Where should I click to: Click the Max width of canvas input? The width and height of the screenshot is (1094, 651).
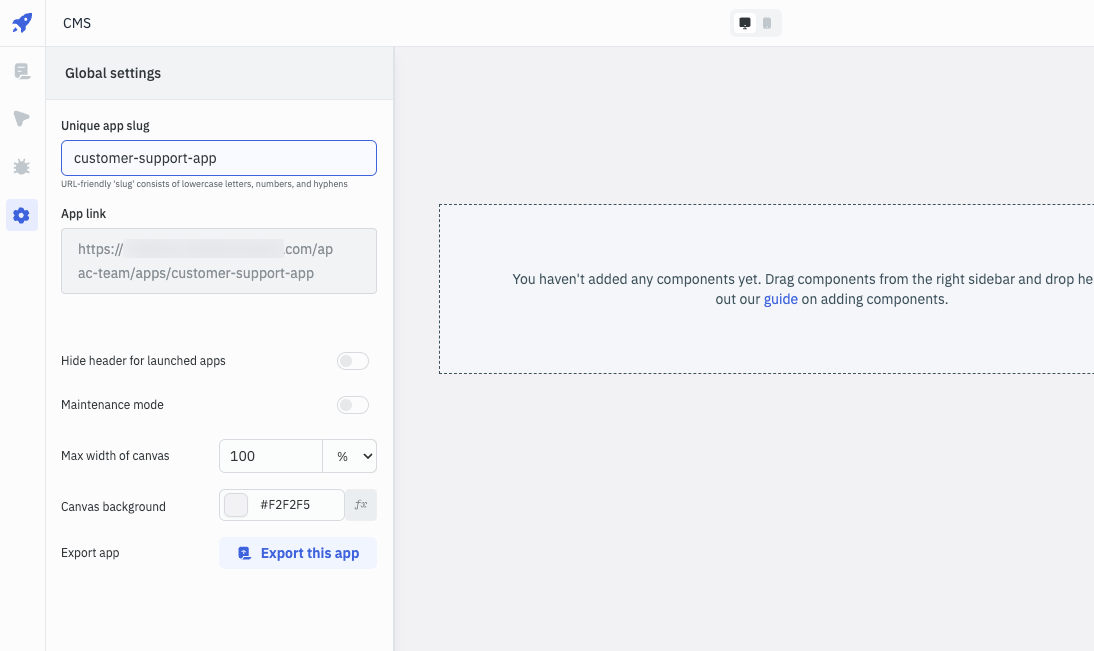tap(270, 456)
